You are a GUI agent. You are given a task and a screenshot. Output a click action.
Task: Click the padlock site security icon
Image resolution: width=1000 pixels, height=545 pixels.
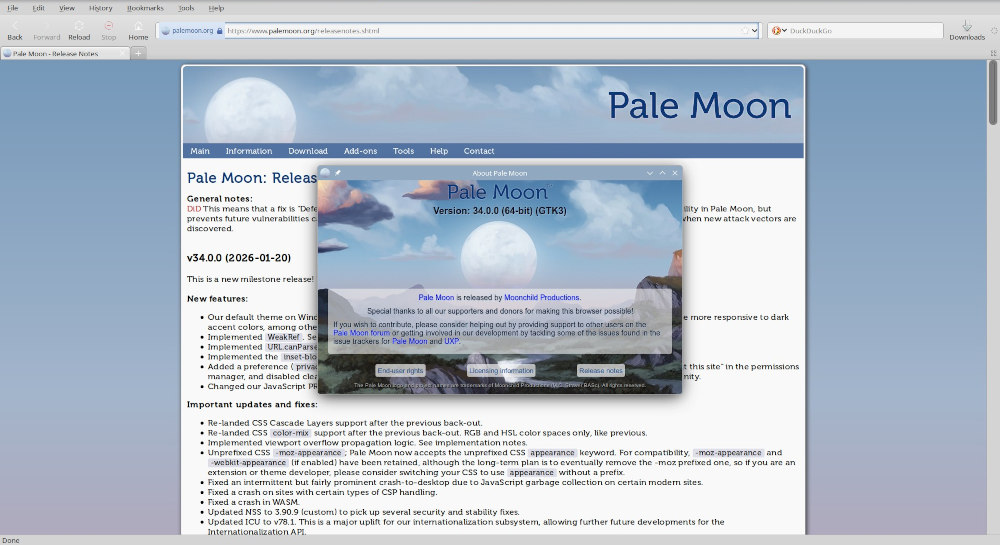pyautogui.click(x=219, y=31)
